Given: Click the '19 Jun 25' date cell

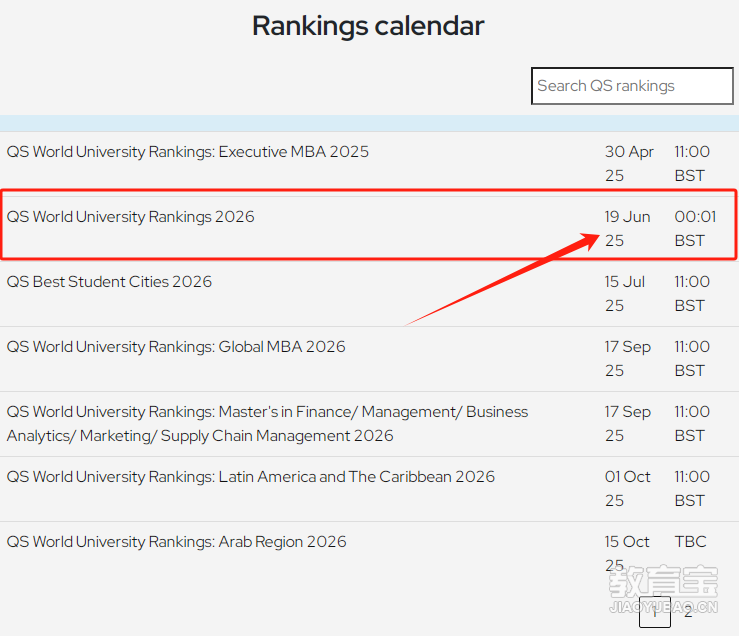Looking at the screenshot, I should [627, 229].
